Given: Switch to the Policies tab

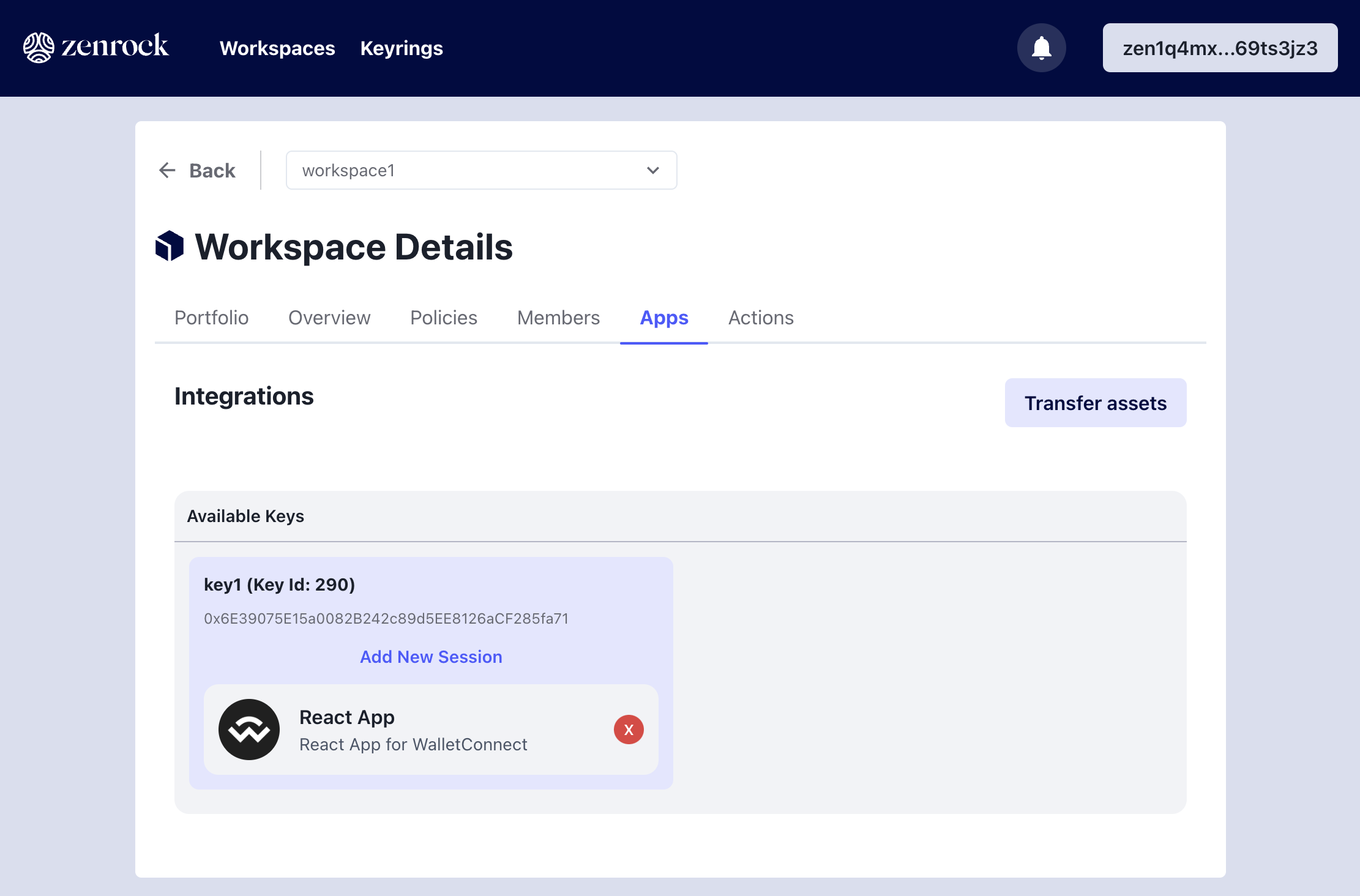Looking at the screenshot, I should (x=444, y=318).
